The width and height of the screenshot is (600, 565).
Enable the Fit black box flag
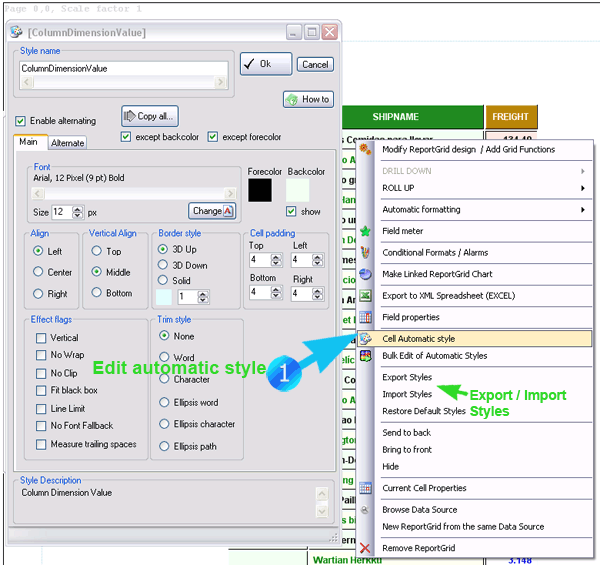point(41,391)
